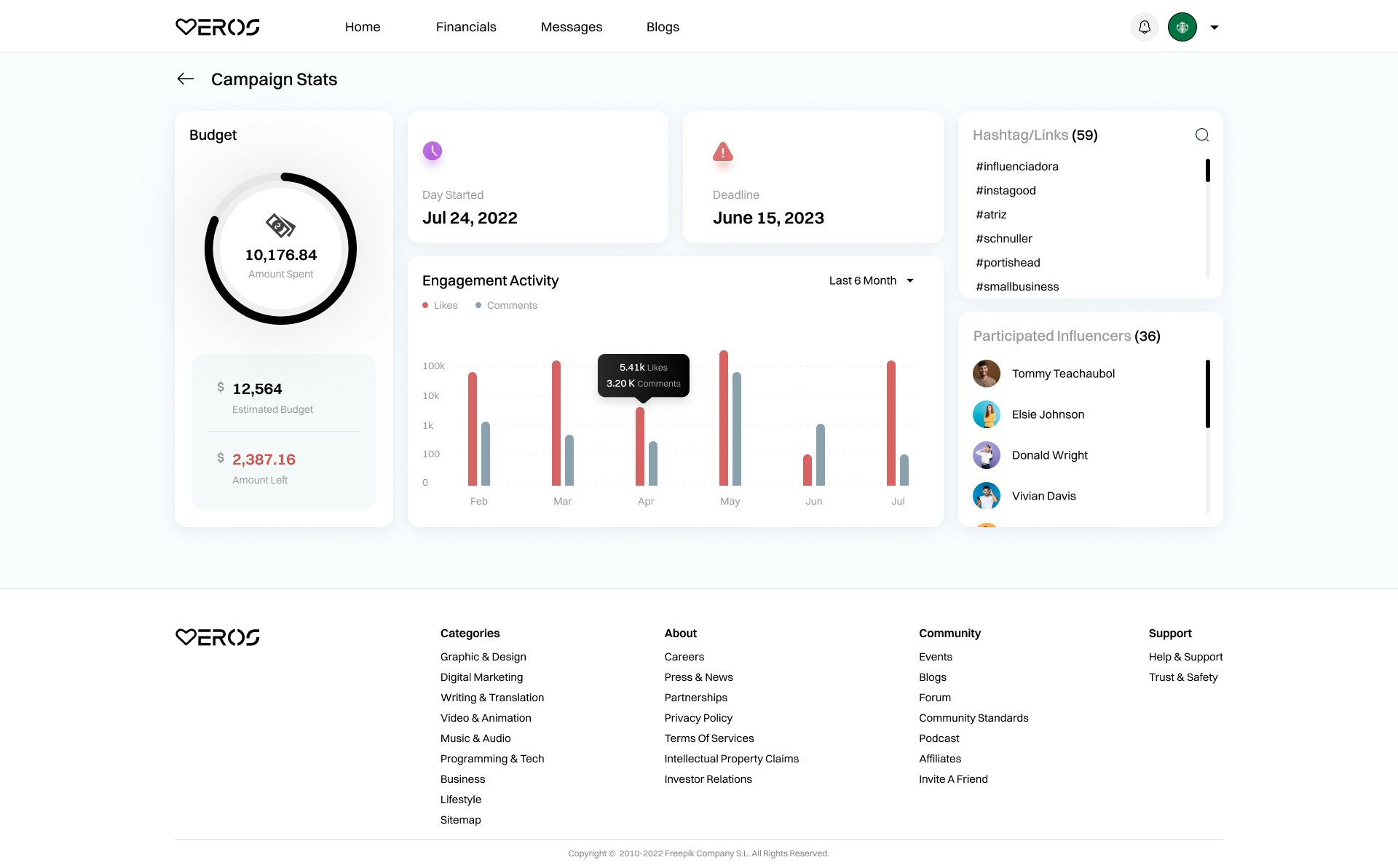1398x868 pixels.
Task: Toggle the Likes legend series
Action: click(x=441, y=305)
